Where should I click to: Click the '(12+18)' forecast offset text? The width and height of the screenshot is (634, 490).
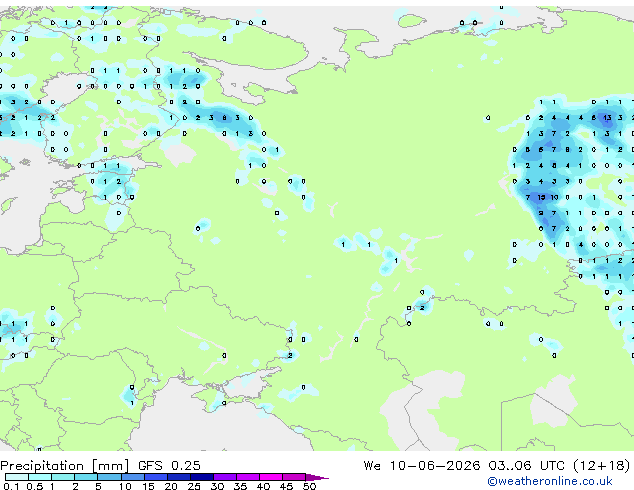click(602, 466)
